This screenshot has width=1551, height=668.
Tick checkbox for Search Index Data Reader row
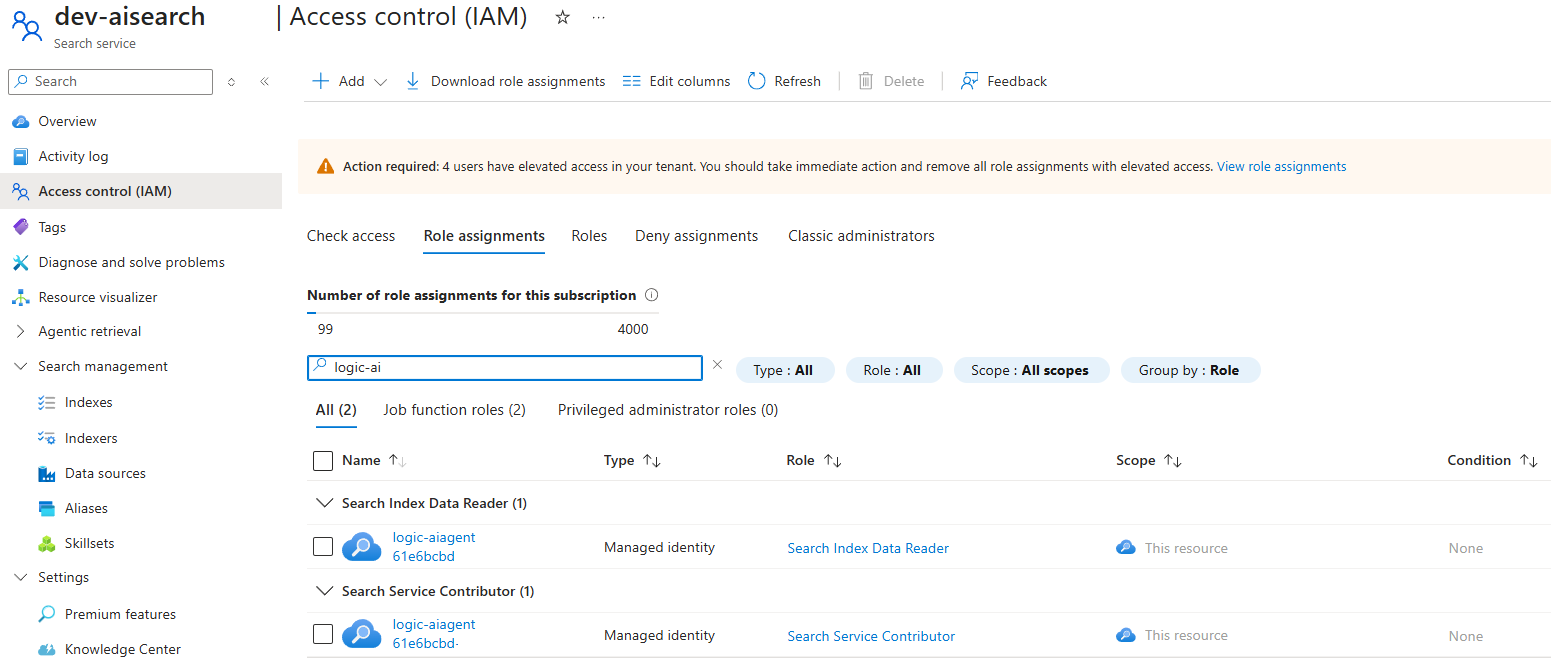click(323, 547)
